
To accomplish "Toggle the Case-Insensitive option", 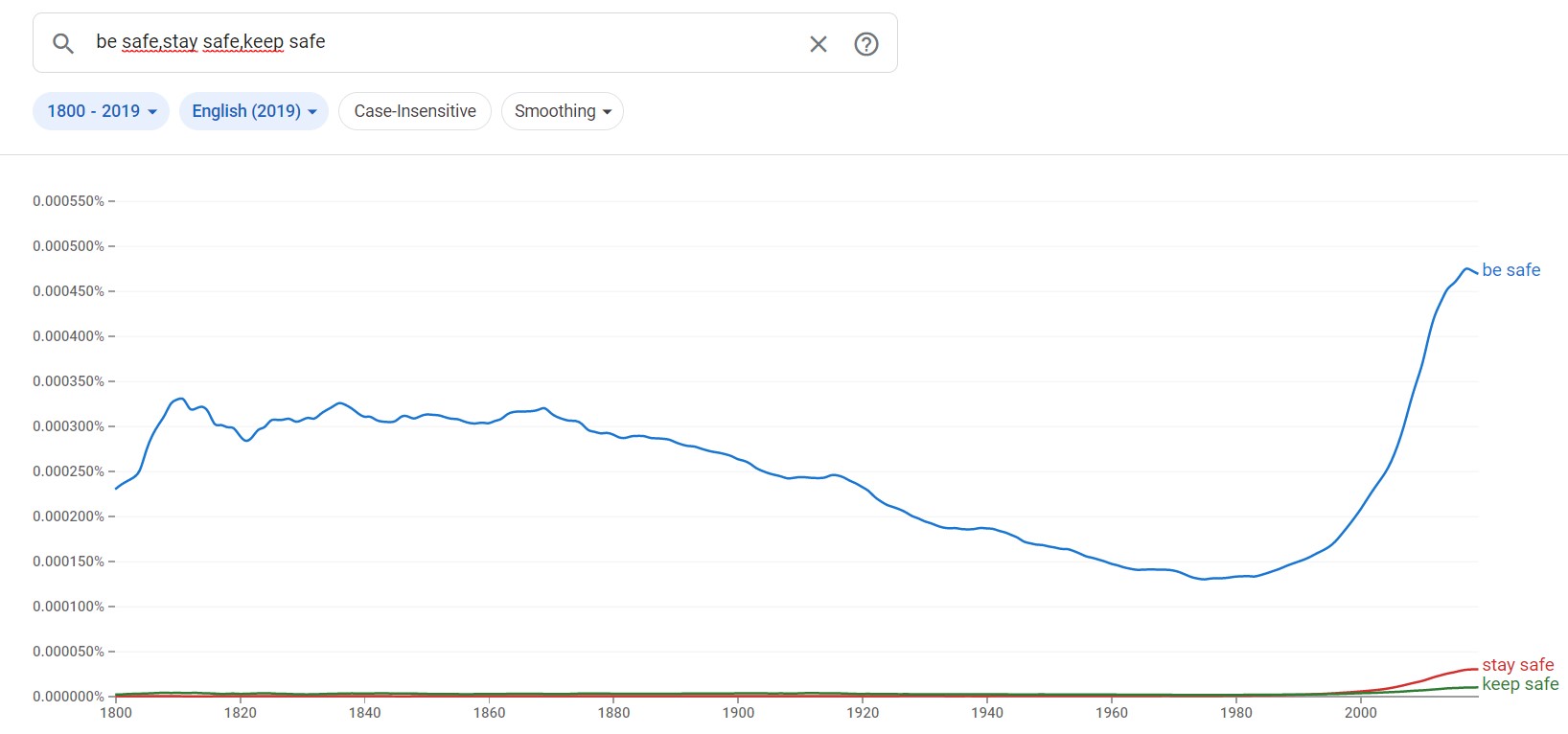I will pyautogui.click(x=414, y=111).
